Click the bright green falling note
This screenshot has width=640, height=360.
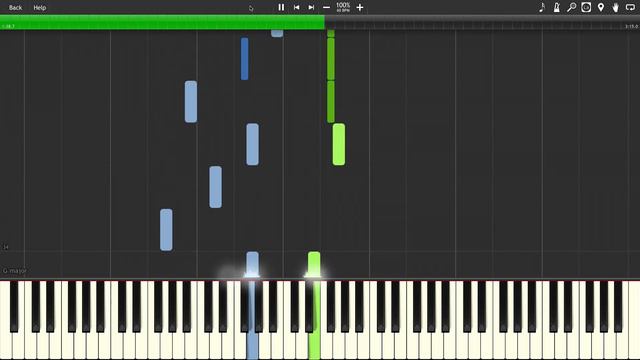(339, 144)
